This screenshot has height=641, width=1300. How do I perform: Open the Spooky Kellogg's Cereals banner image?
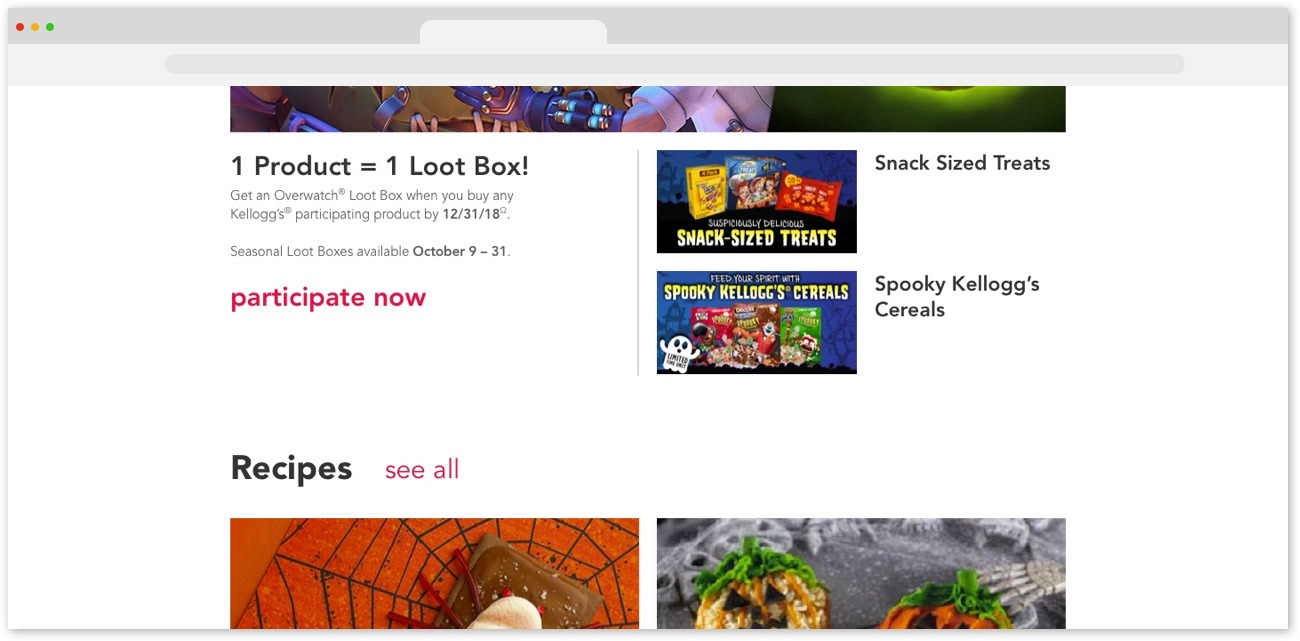756,322
